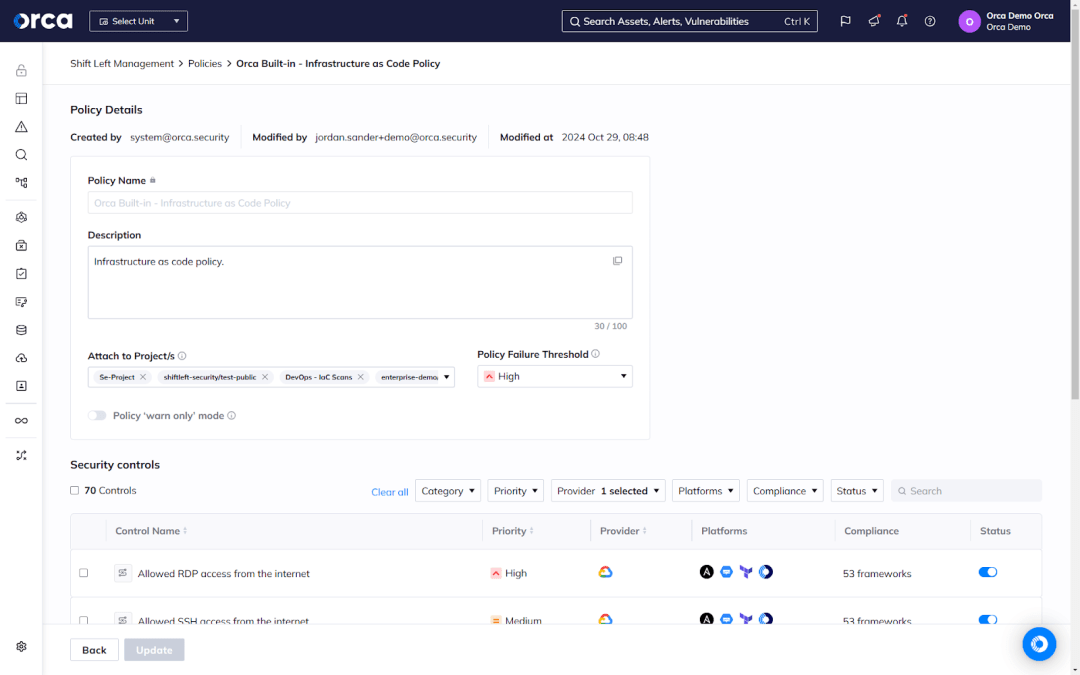1080x675 pixels.
Task: Remove shiftleft-security/test-public tag
Action: 264,377
